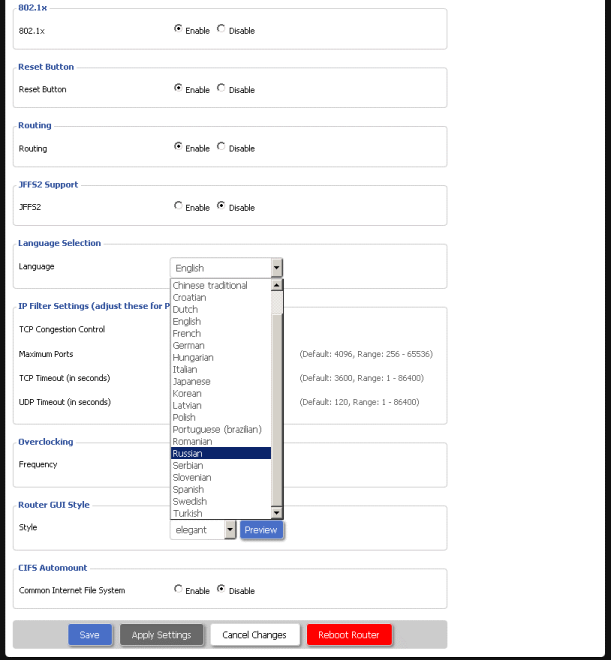Viewport: 611px width, 660px height.
Task: Select Romanian language option
Action: 221,442
